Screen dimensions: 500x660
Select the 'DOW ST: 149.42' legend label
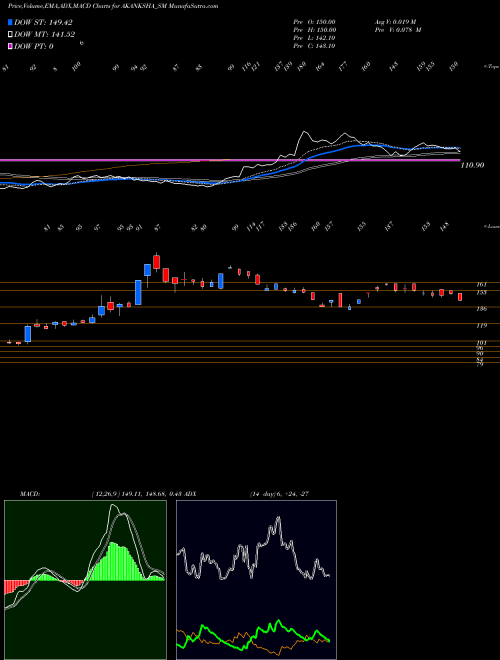(44, 22)
